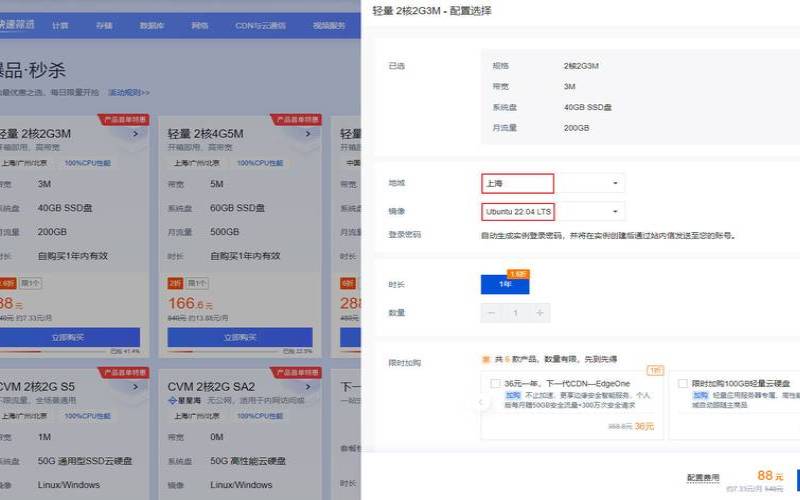Switch to the CDN与云通信 tab
The height and width of the screenshot is (500, 800).
[259, 25]
